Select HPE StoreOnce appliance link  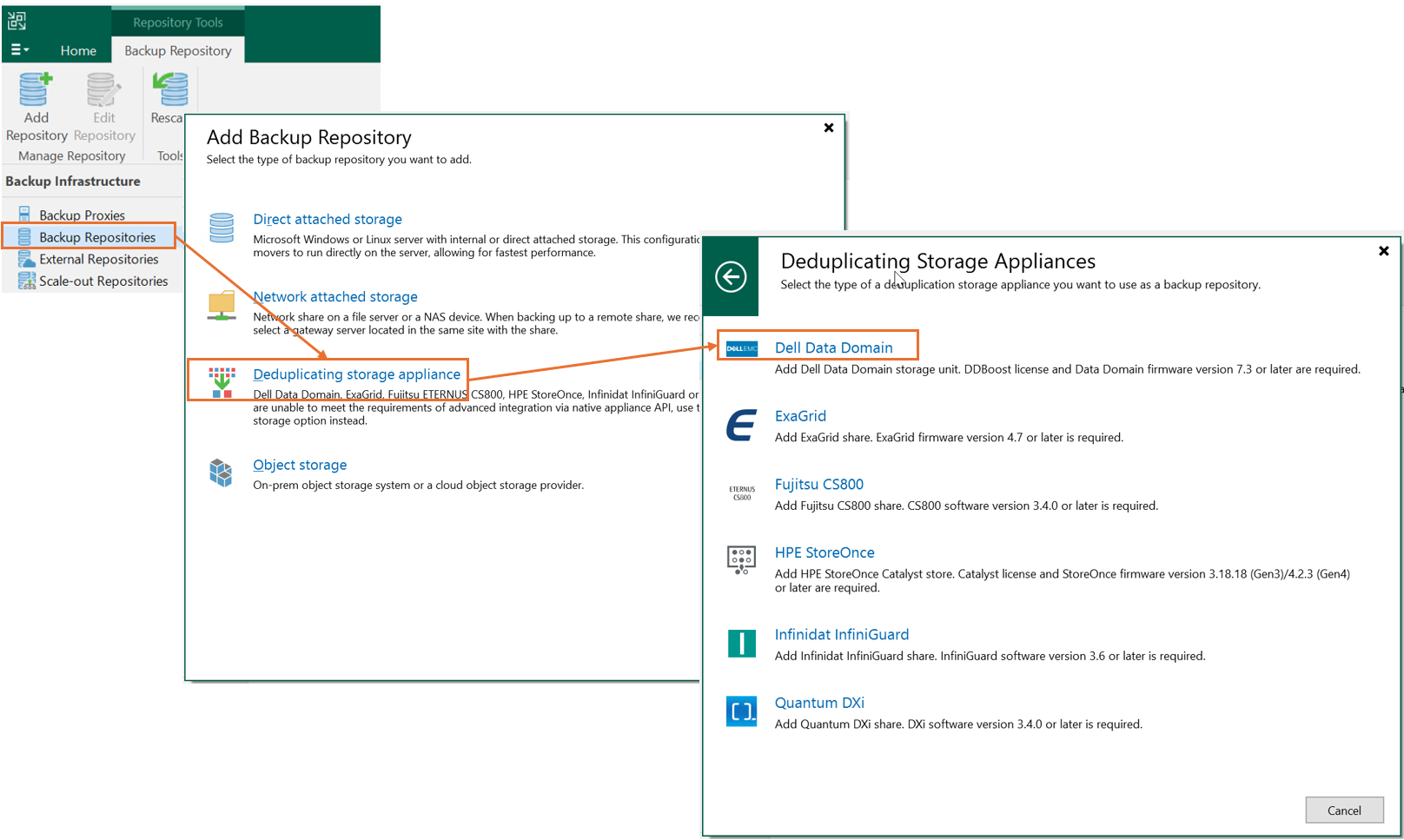pos(825,552)
